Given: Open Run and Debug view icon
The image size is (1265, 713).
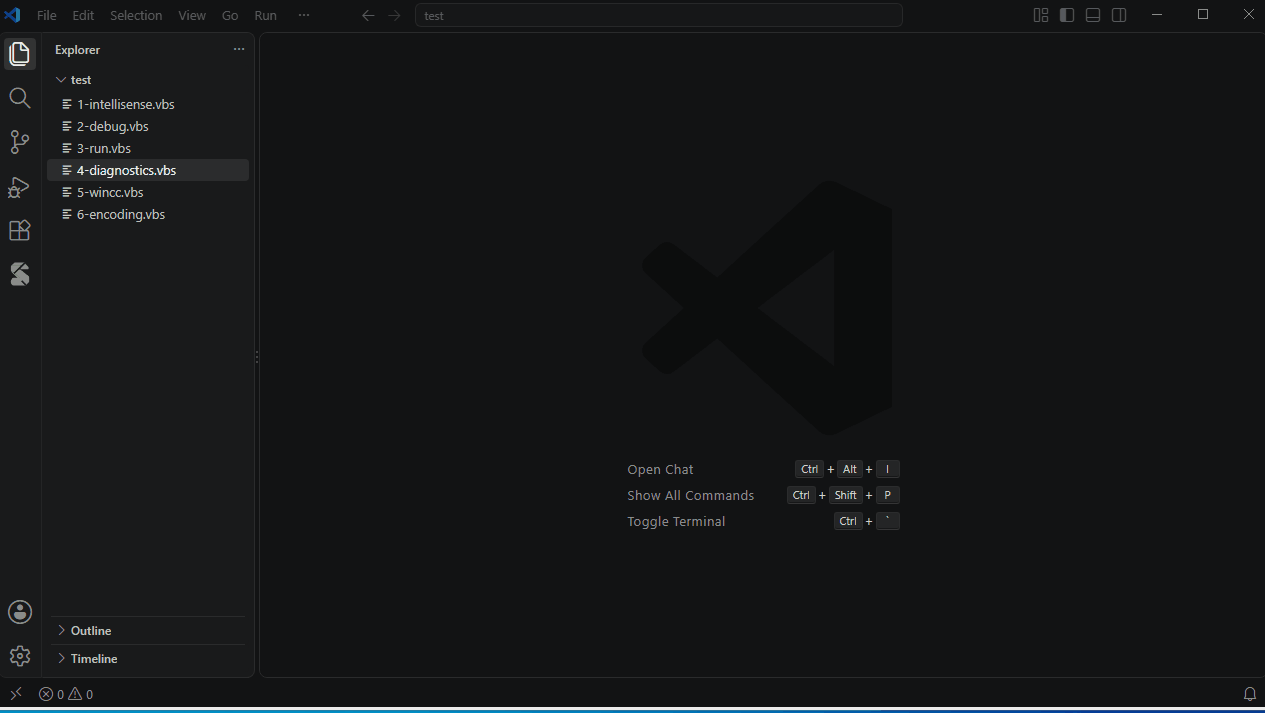Looking at the screenshot, I should tap(20, 186).
